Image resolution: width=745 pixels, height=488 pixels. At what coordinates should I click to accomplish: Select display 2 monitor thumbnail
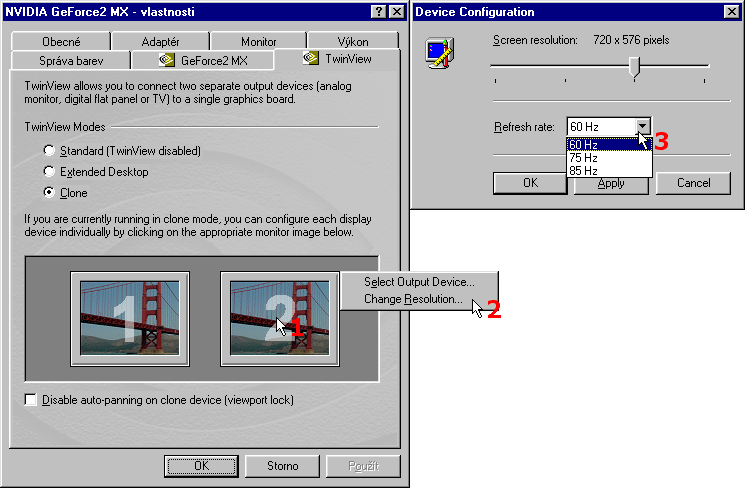(279, 319)
